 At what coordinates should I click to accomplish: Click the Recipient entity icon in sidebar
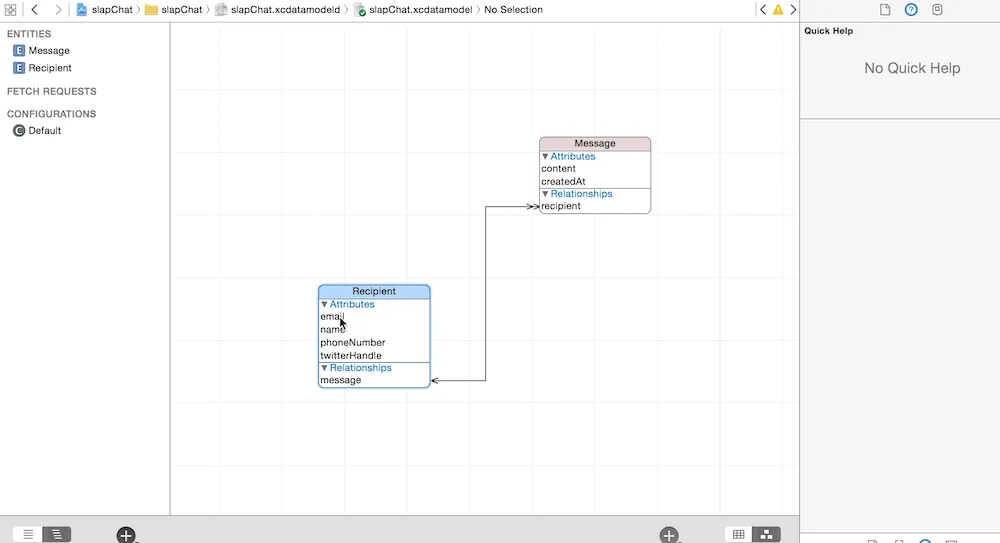tap(19, 68)
